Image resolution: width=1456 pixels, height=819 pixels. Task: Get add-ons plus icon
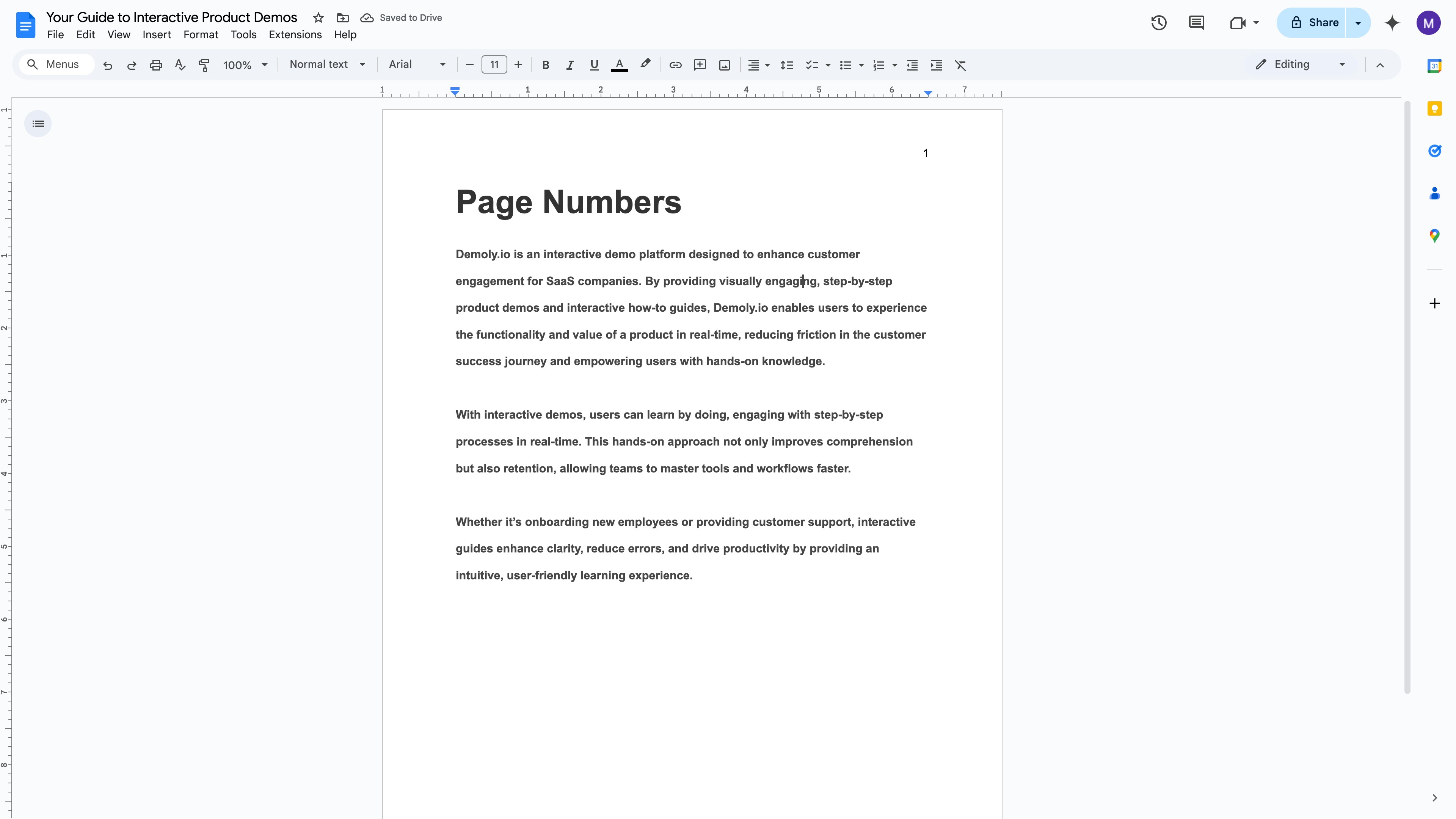(x=1434, y=303)
